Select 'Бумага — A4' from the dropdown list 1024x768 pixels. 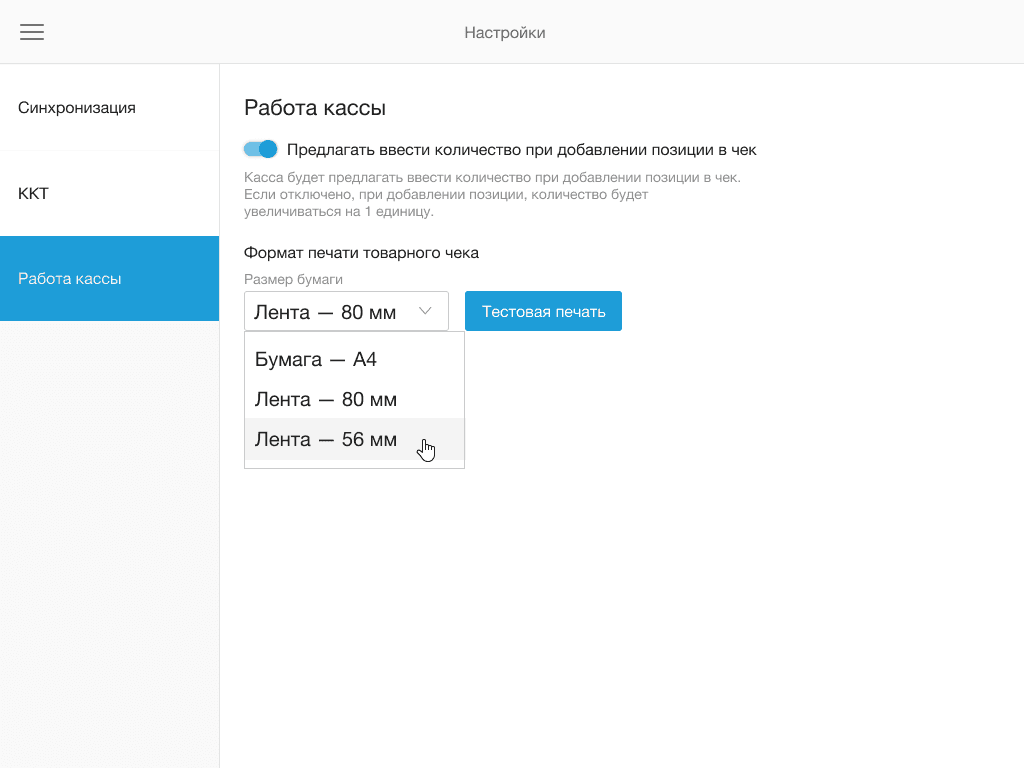(x=316, y=359)
